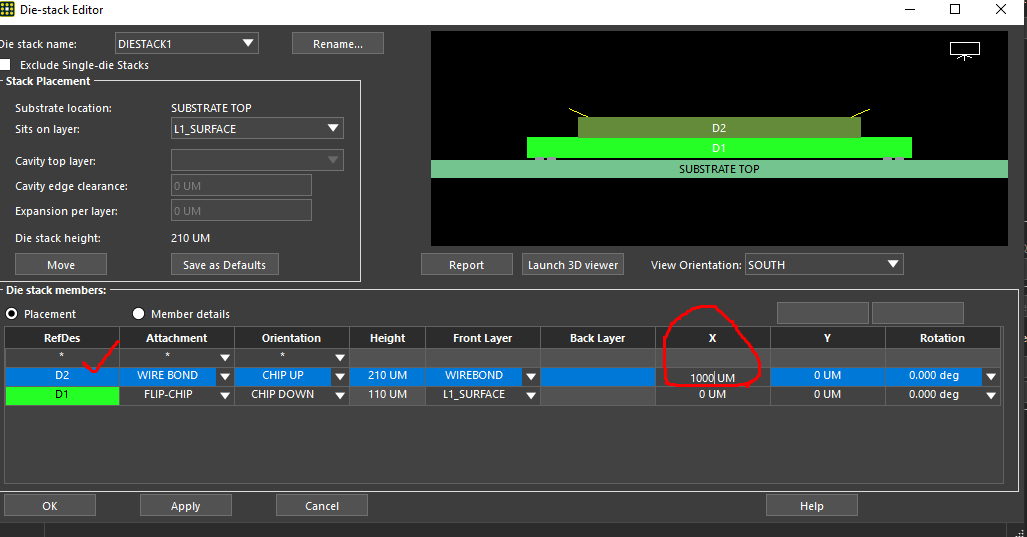Click the Front Layer column header
The width and height of the screenshot is (1027, 537).
[483, 338]
